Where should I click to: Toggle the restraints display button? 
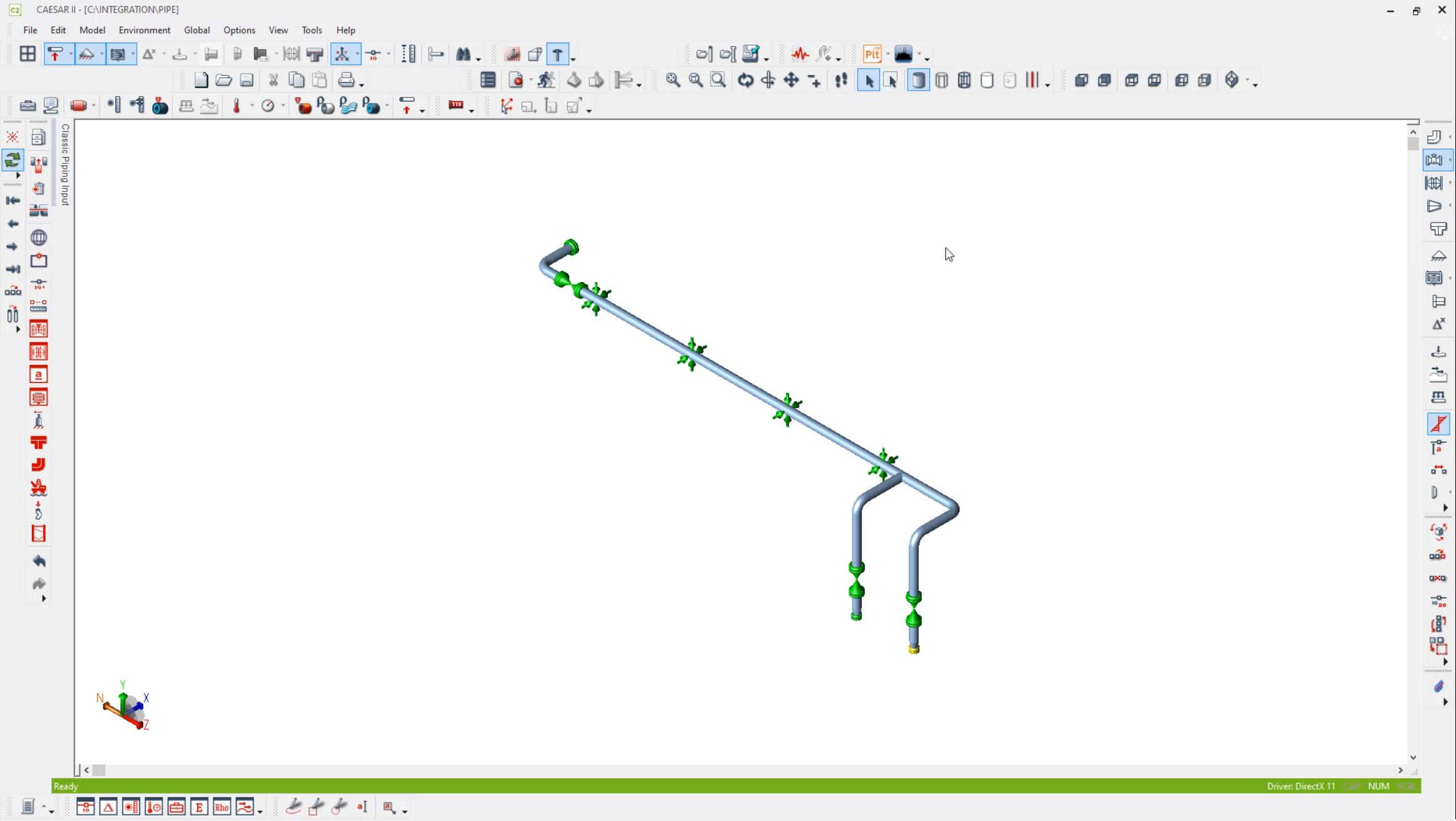point(55,54)
